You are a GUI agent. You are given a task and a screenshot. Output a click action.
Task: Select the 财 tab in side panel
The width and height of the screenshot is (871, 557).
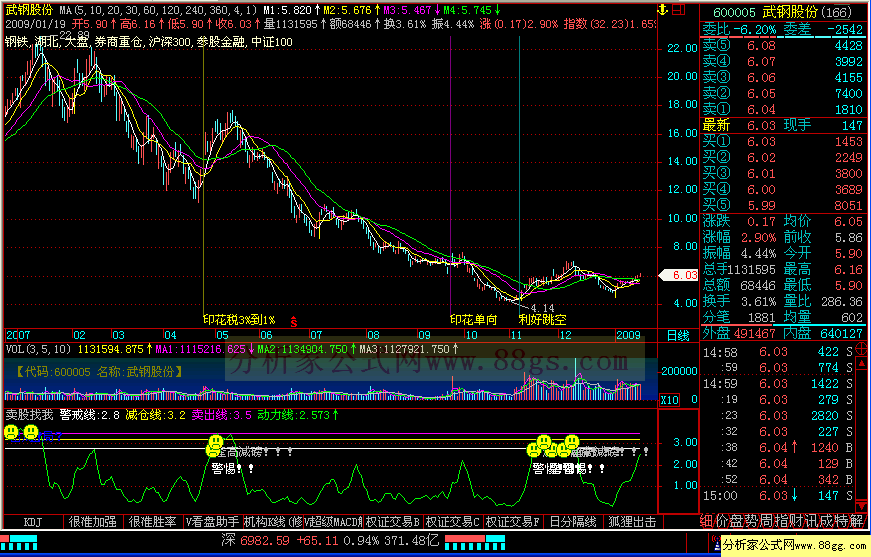[x=795, y=521]
